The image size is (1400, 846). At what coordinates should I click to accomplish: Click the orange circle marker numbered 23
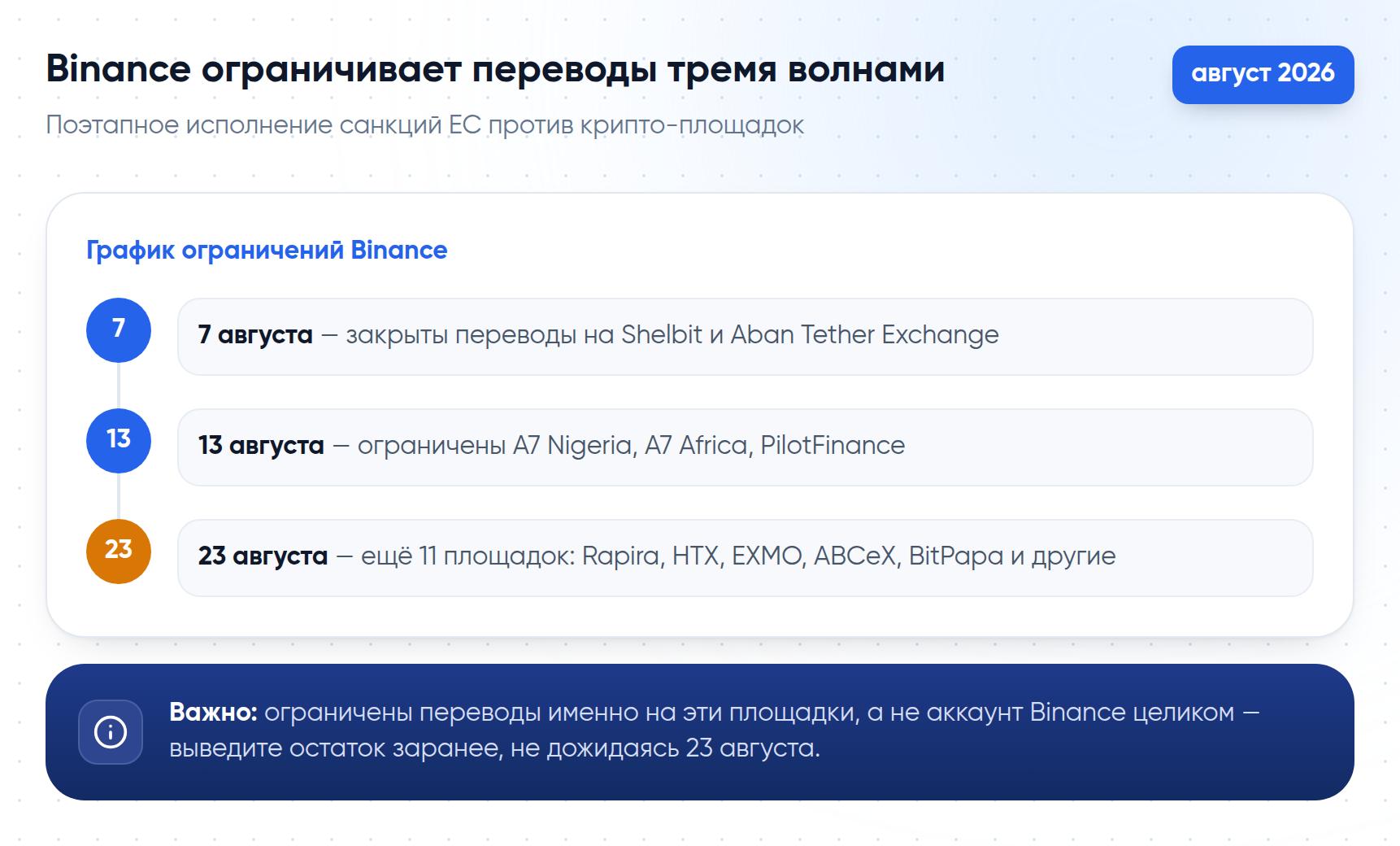tap(119, 551)
